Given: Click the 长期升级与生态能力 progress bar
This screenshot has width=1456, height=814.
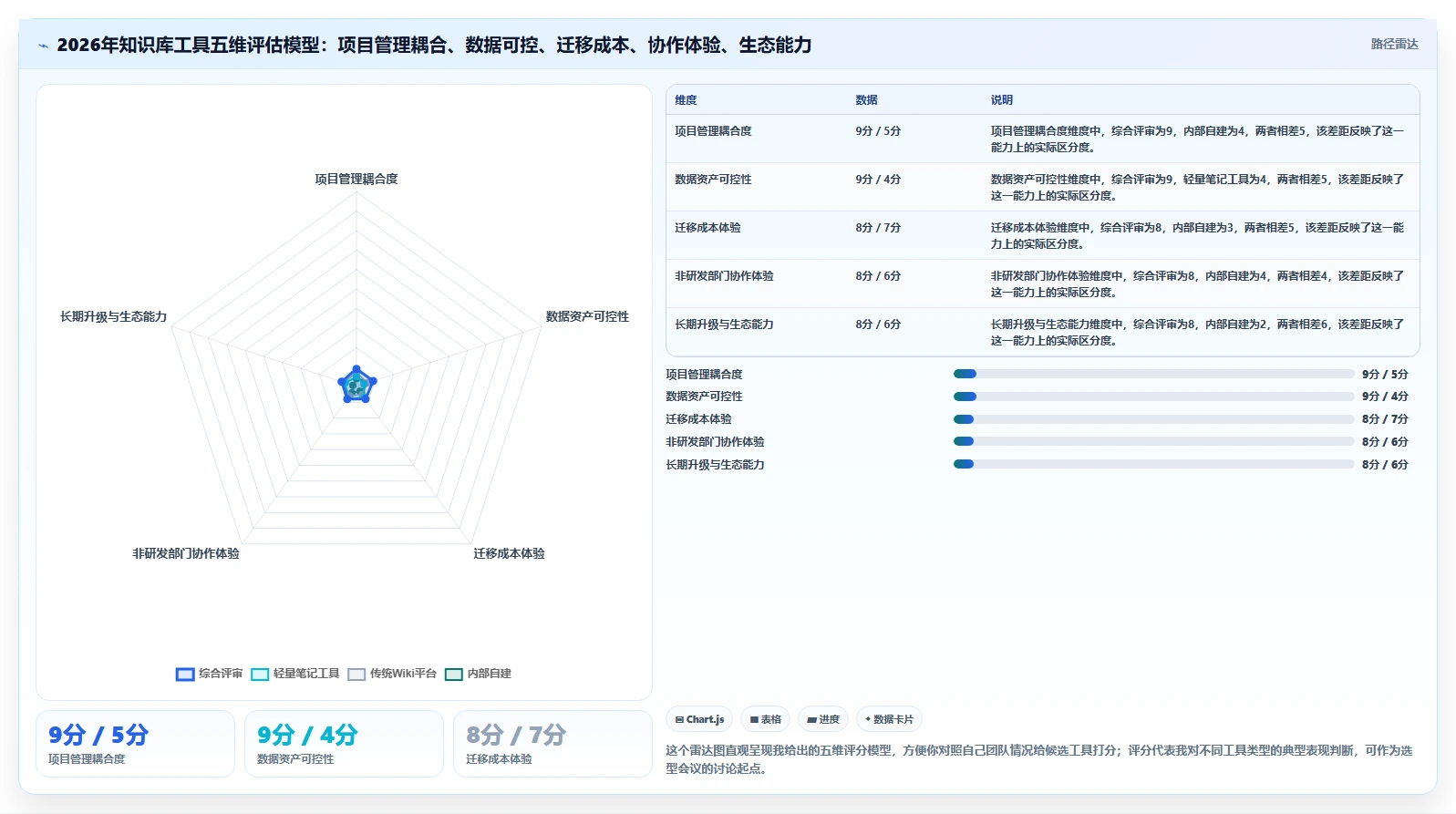Looking at the screenshot, I should point(1153,464).
